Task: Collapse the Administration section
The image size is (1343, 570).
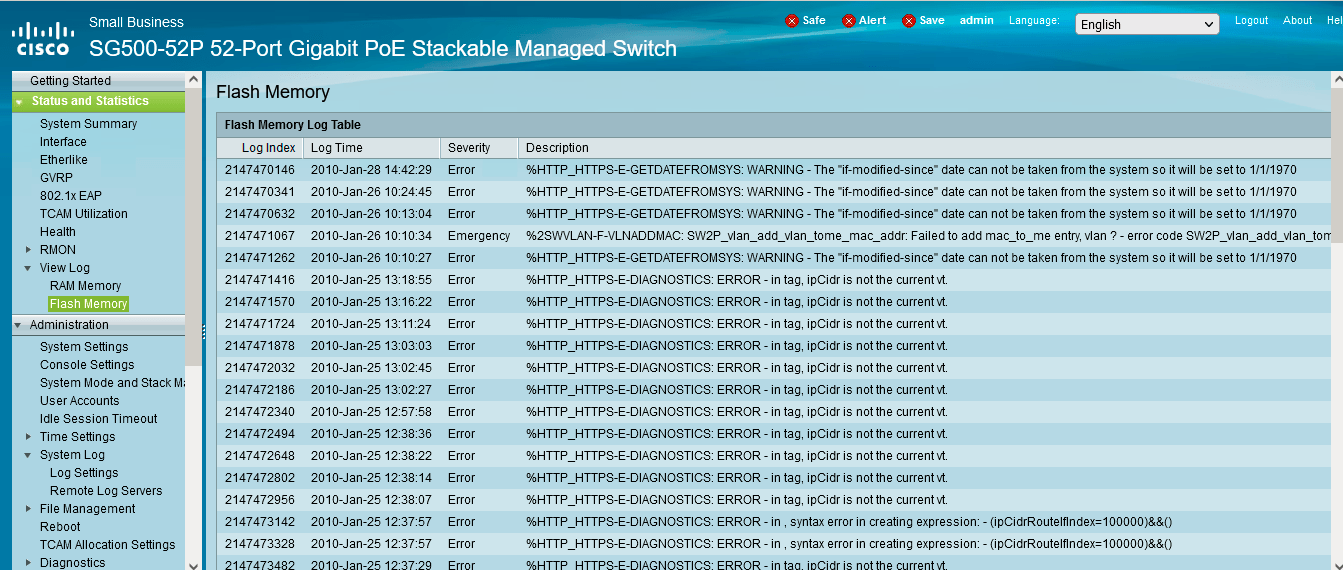Action: pyautogui.click(x=18, y=325)
